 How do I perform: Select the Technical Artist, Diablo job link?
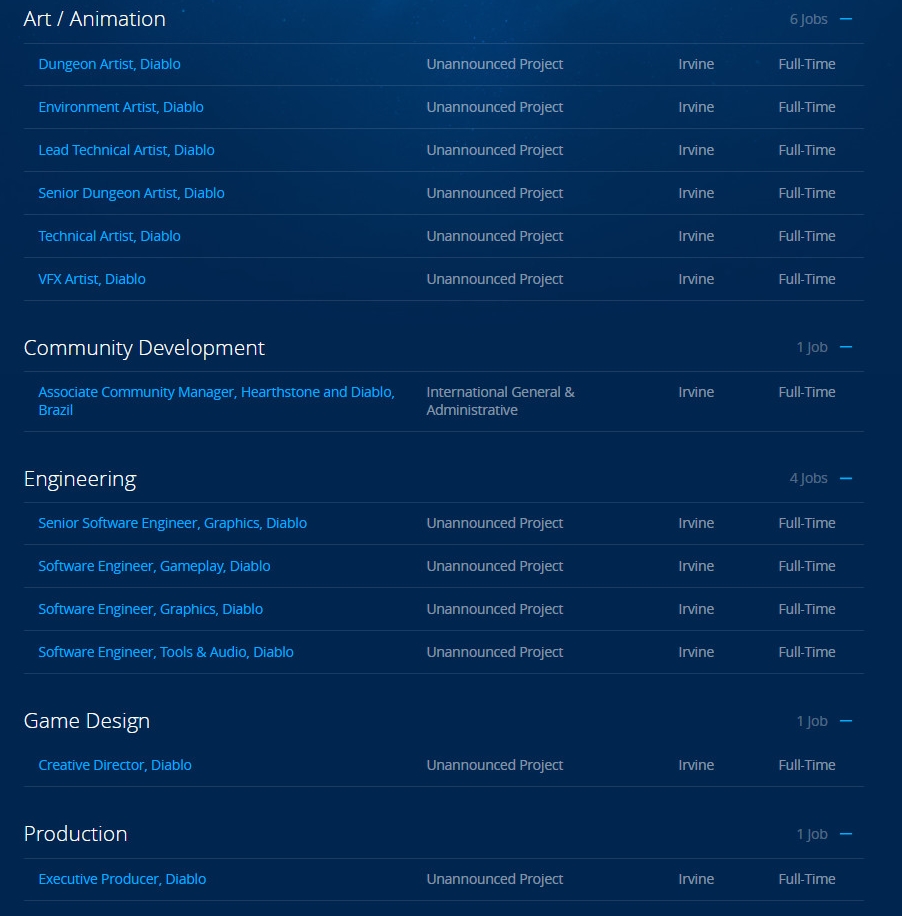(109, 236)
